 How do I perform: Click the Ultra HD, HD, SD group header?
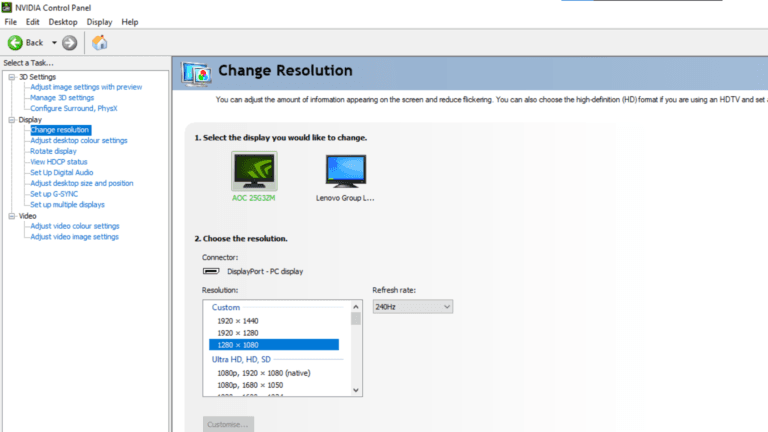pos(241,360)
